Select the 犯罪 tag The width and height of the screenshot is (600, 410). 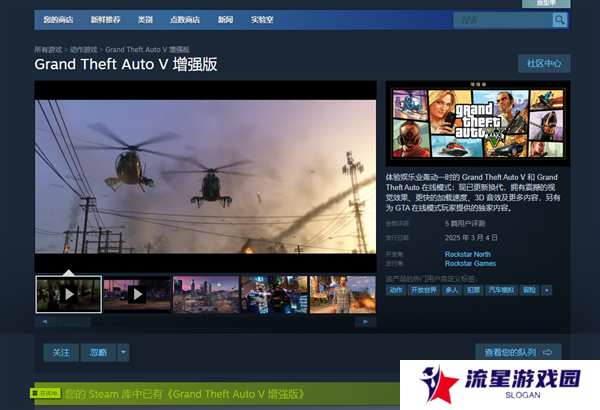tap(473, 290)
